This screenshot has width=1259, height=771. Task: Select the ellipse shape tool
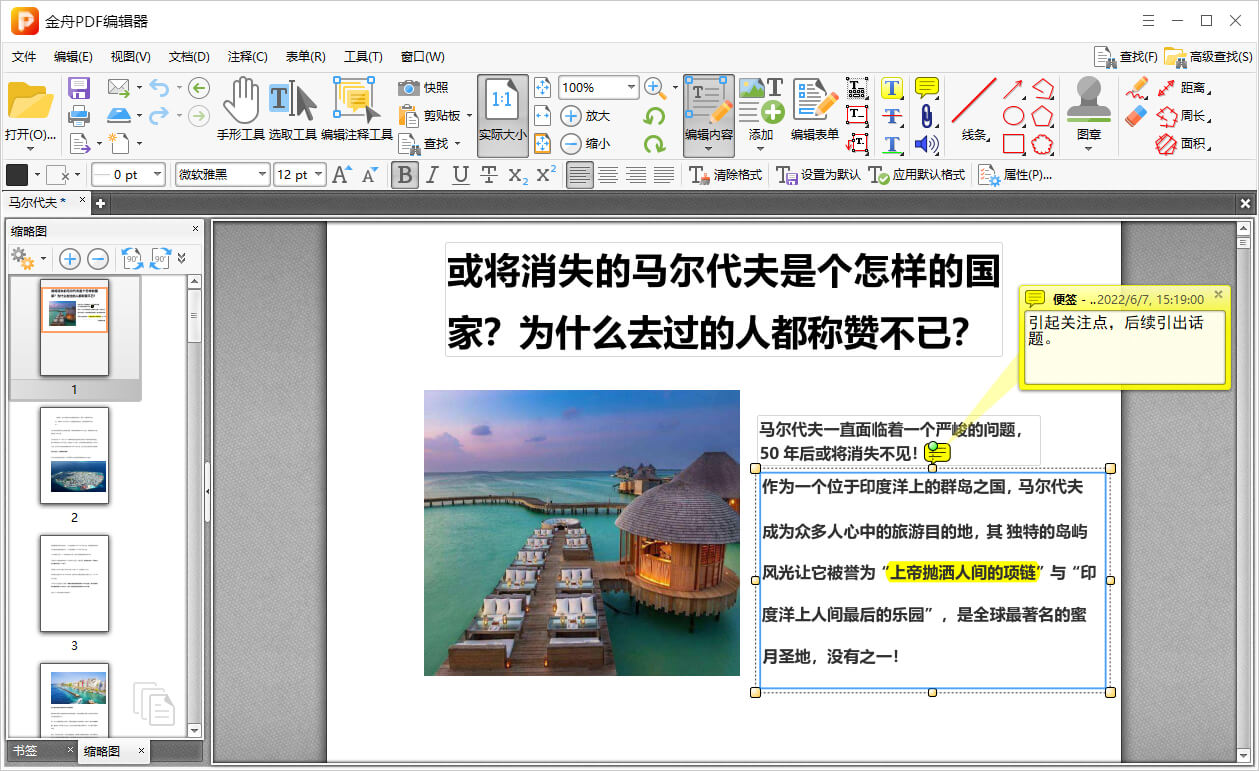(x=1013, y=116)
